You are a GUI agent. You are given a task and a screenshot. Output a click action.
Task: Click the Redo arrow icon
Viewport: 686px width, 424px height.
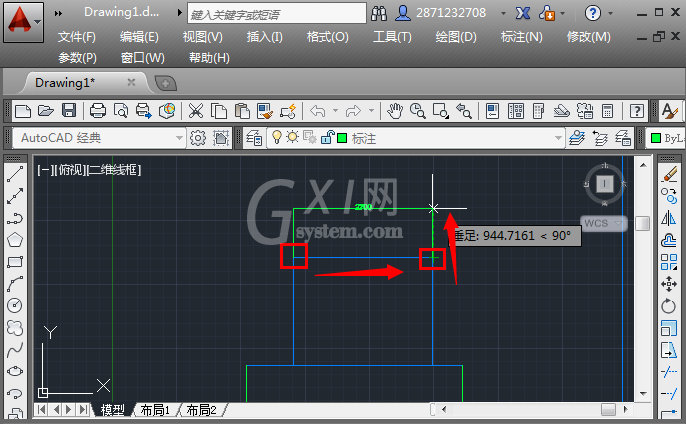(354, 111)
